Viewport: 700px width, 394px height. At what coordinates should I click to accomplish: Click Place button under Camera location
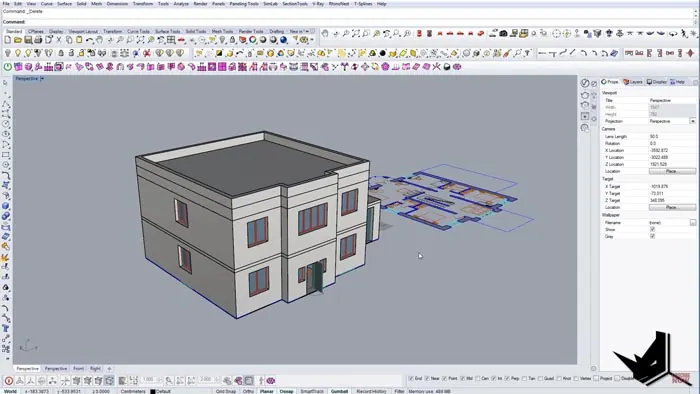pos(672,171)
